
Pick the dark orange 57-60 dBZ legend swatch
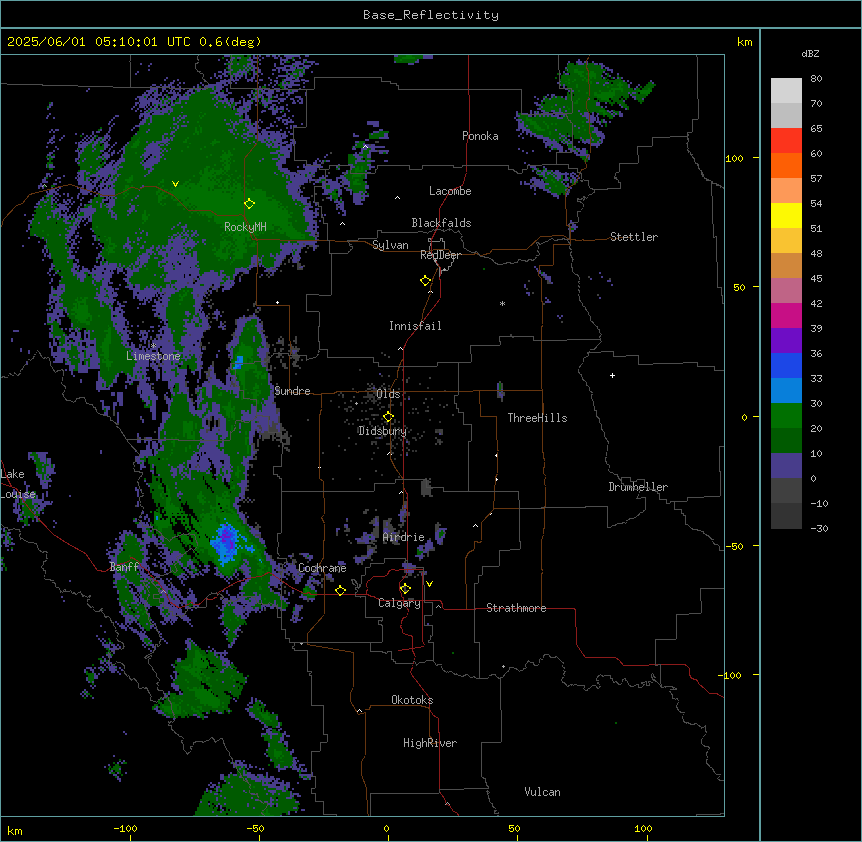tap(786, 165)
